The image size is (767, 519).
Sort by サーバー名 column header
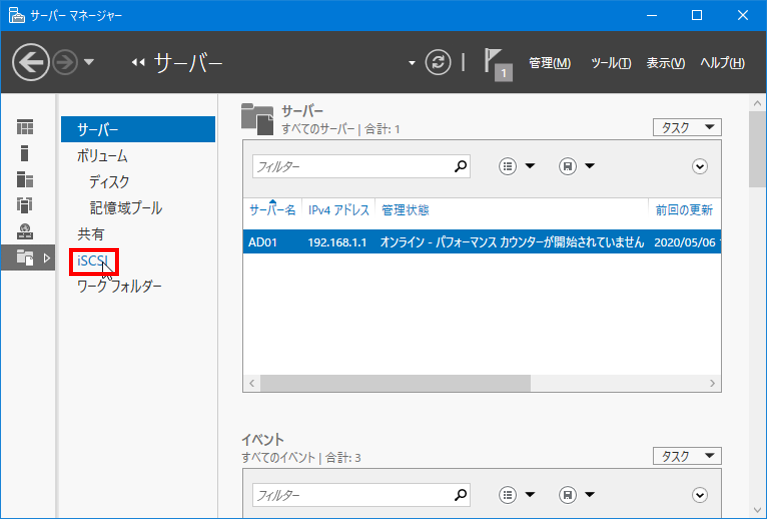pyautogui.click(x=272, y=210)
